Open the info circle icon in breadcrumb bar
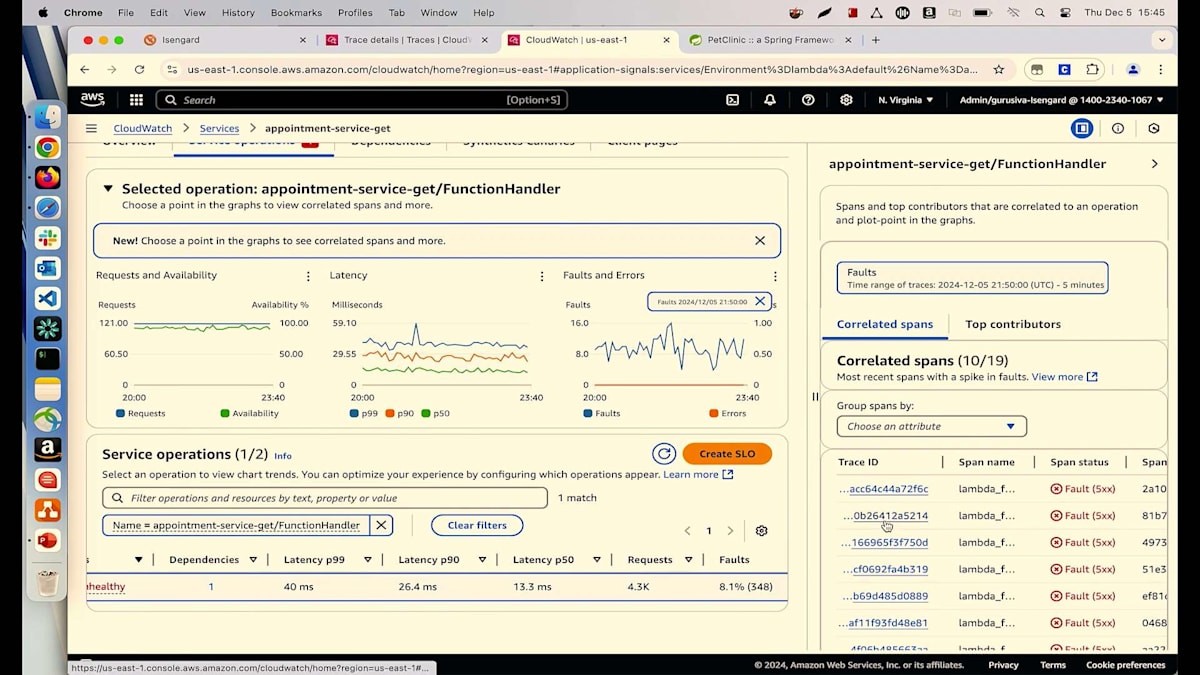The height and width of the screenshot is (675, 1200). pyautogui.click(x=1118, y=128)
